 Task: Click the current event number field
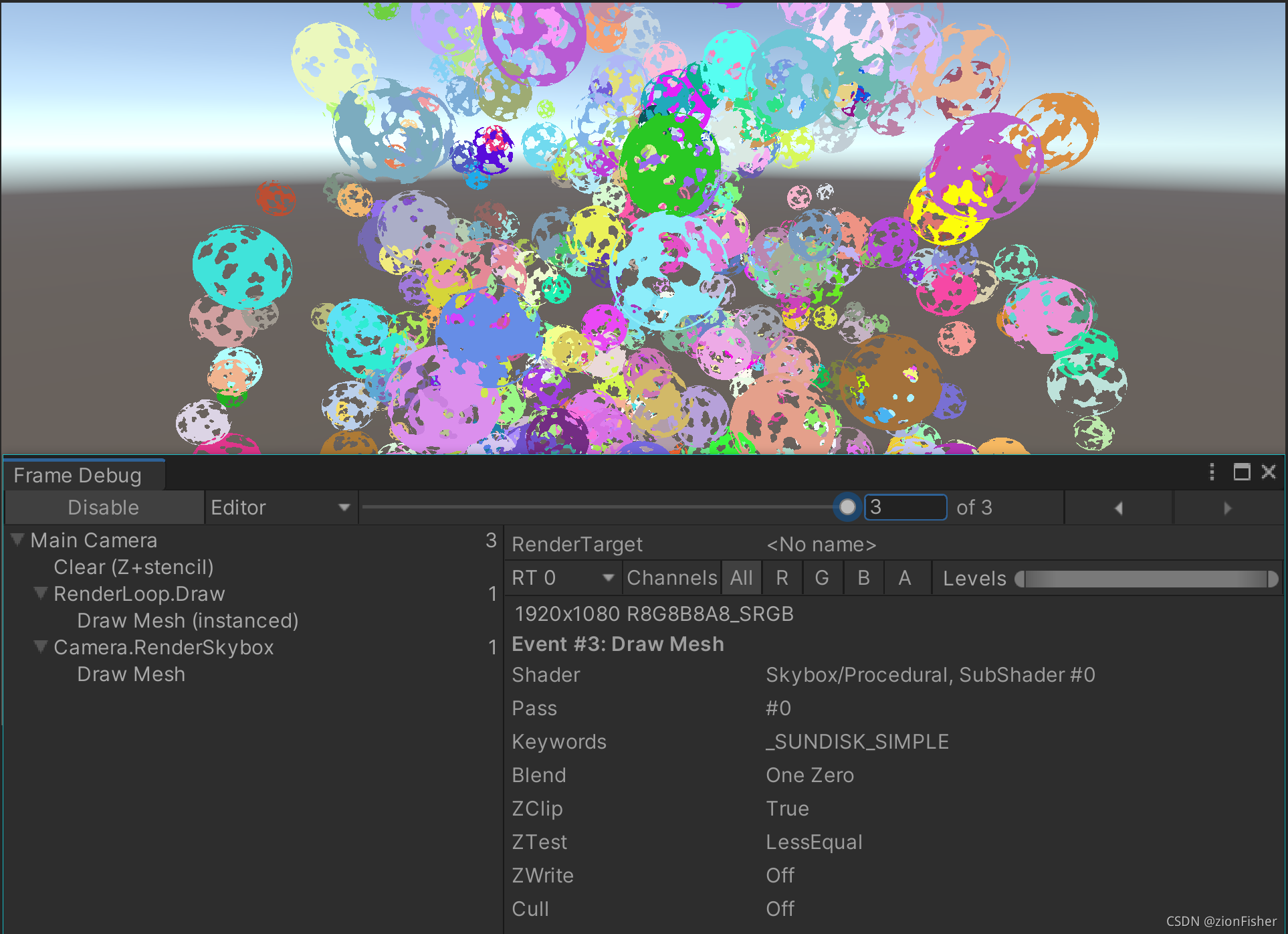905,507
